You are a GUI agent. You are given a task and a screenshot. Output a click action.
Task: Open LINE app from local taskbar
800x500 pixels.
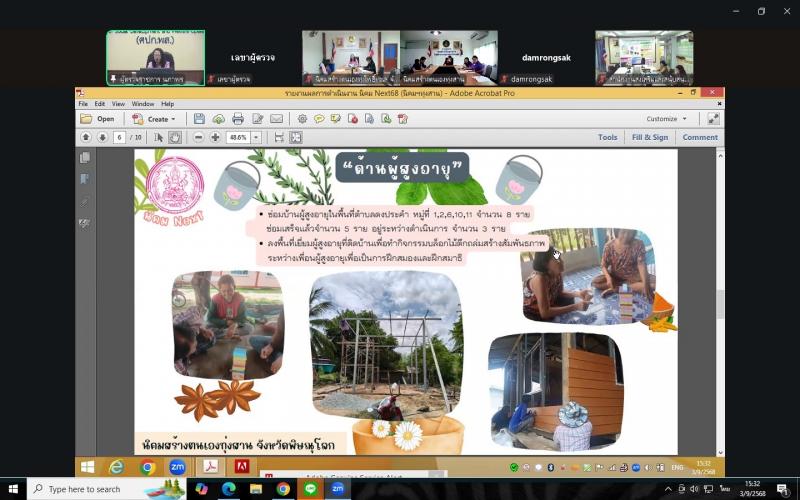point(311,489)
